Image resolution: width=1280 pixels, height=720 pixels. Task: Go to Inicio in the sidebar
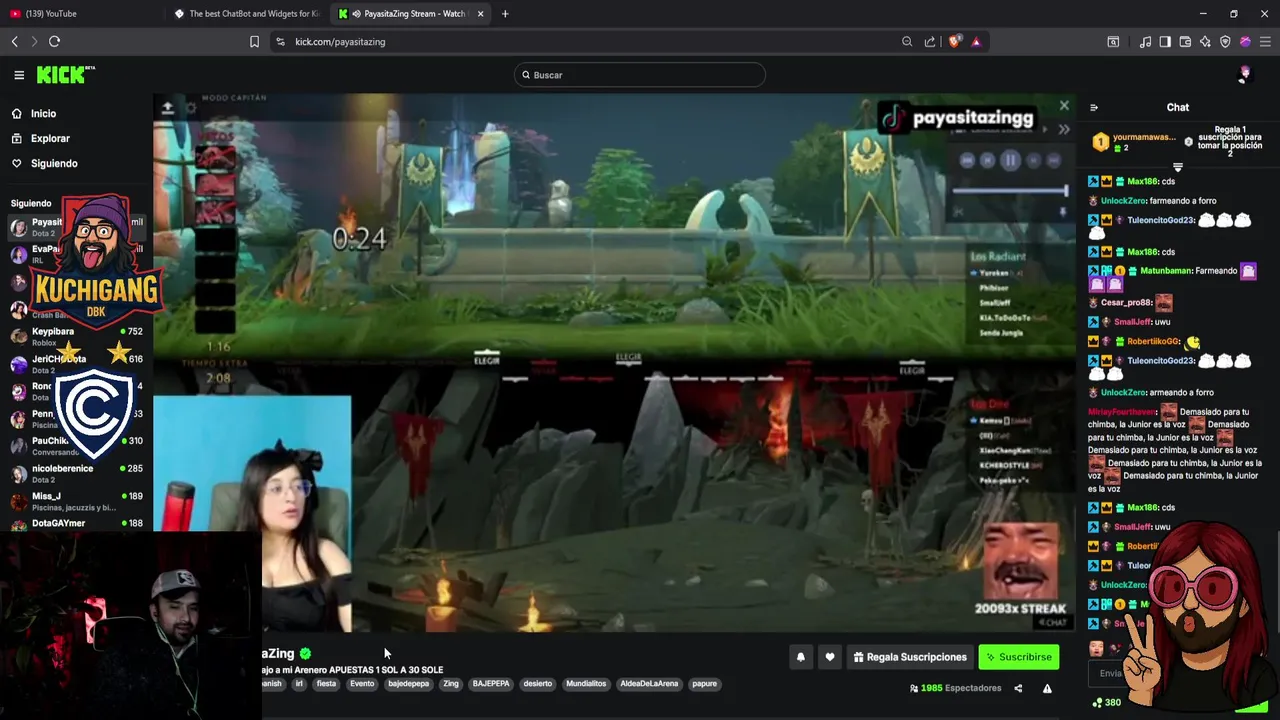pyautogui.click(x=43, y=114)
